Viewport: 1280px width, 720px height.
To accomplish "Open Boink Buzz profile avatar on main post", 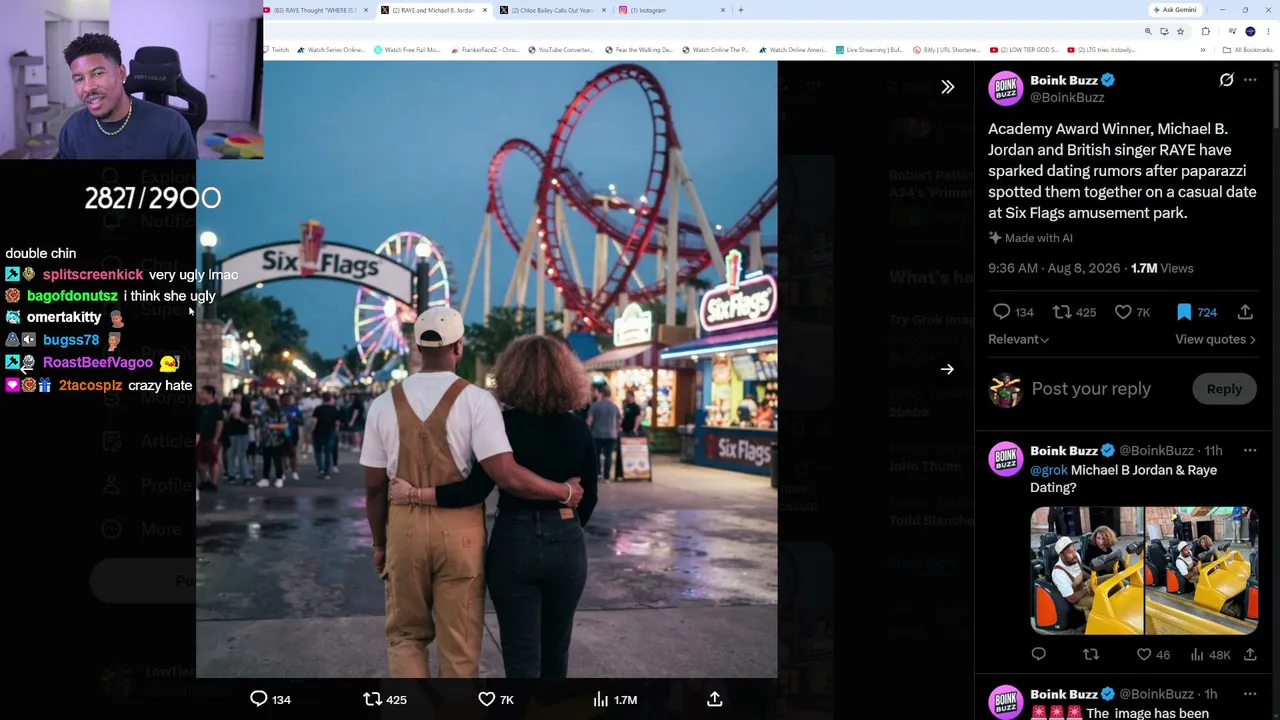I will (1006, 88).
